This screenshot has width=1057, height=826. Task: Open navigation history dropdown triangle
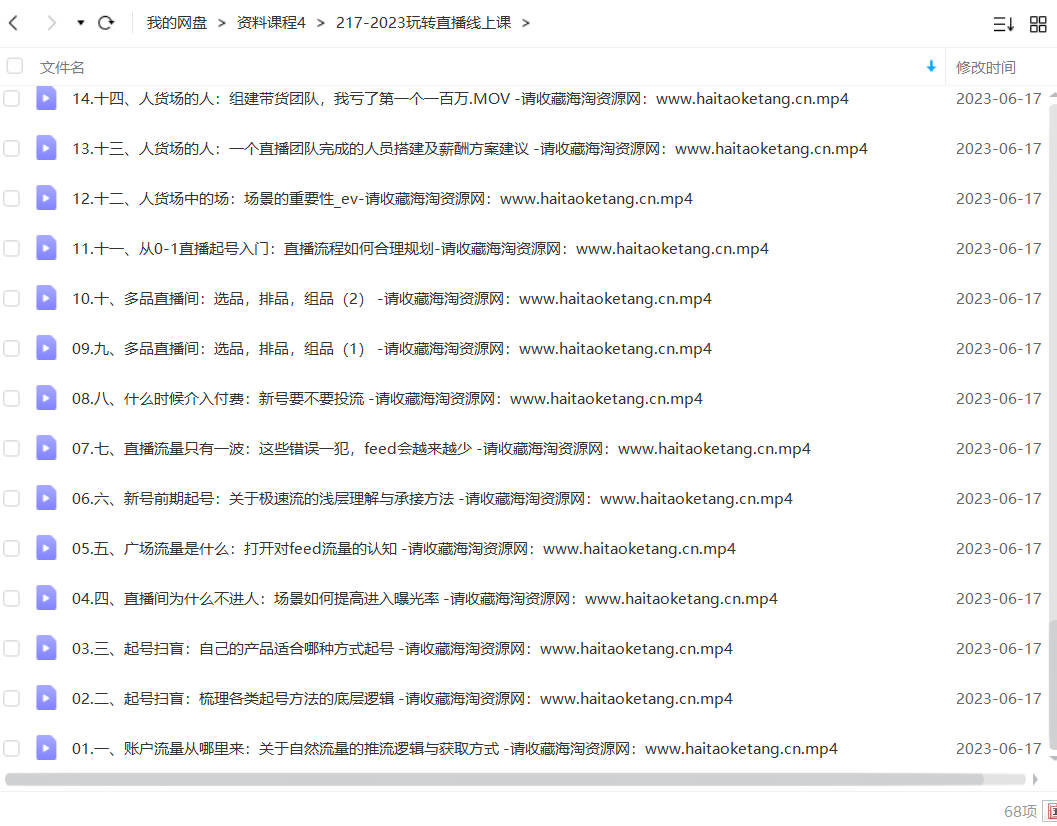80,23
